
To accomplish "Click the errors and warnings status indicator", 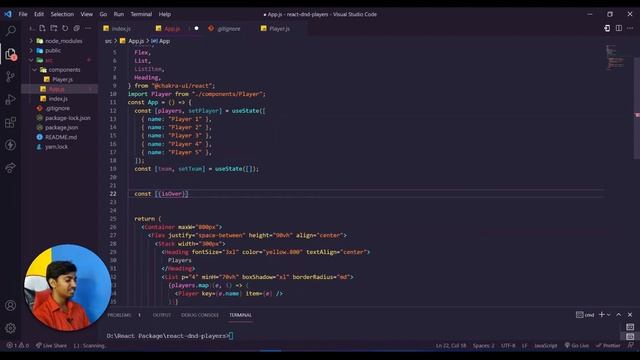I will point(18,345).
